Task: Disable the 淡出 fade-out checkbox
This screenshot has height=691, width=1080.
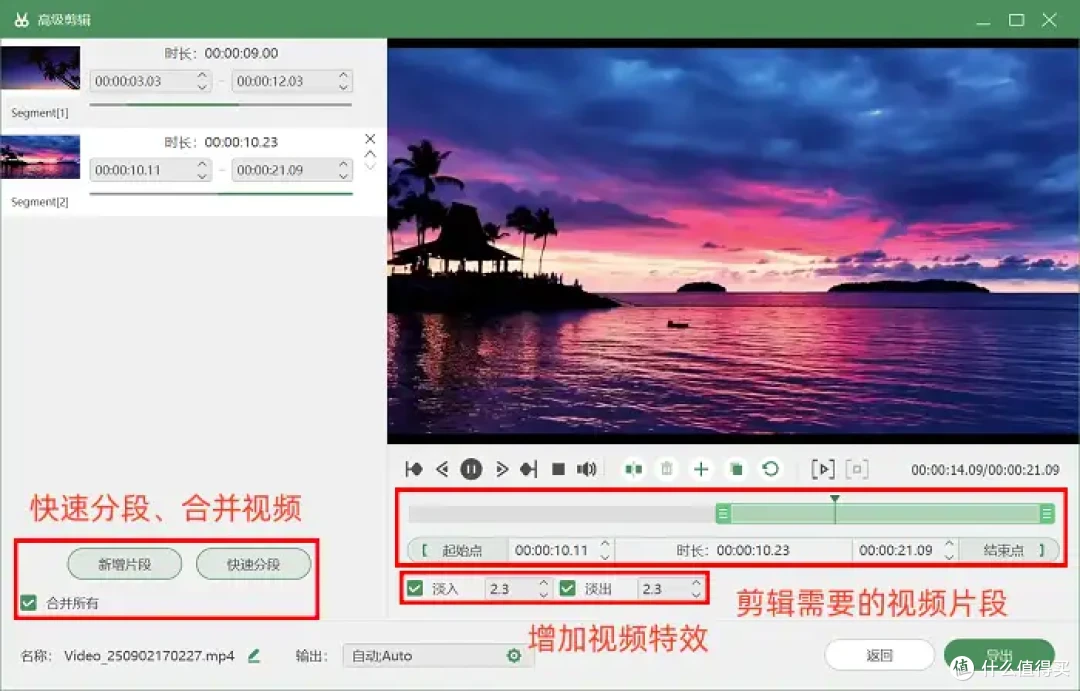Action: click(x=568, y=588)
